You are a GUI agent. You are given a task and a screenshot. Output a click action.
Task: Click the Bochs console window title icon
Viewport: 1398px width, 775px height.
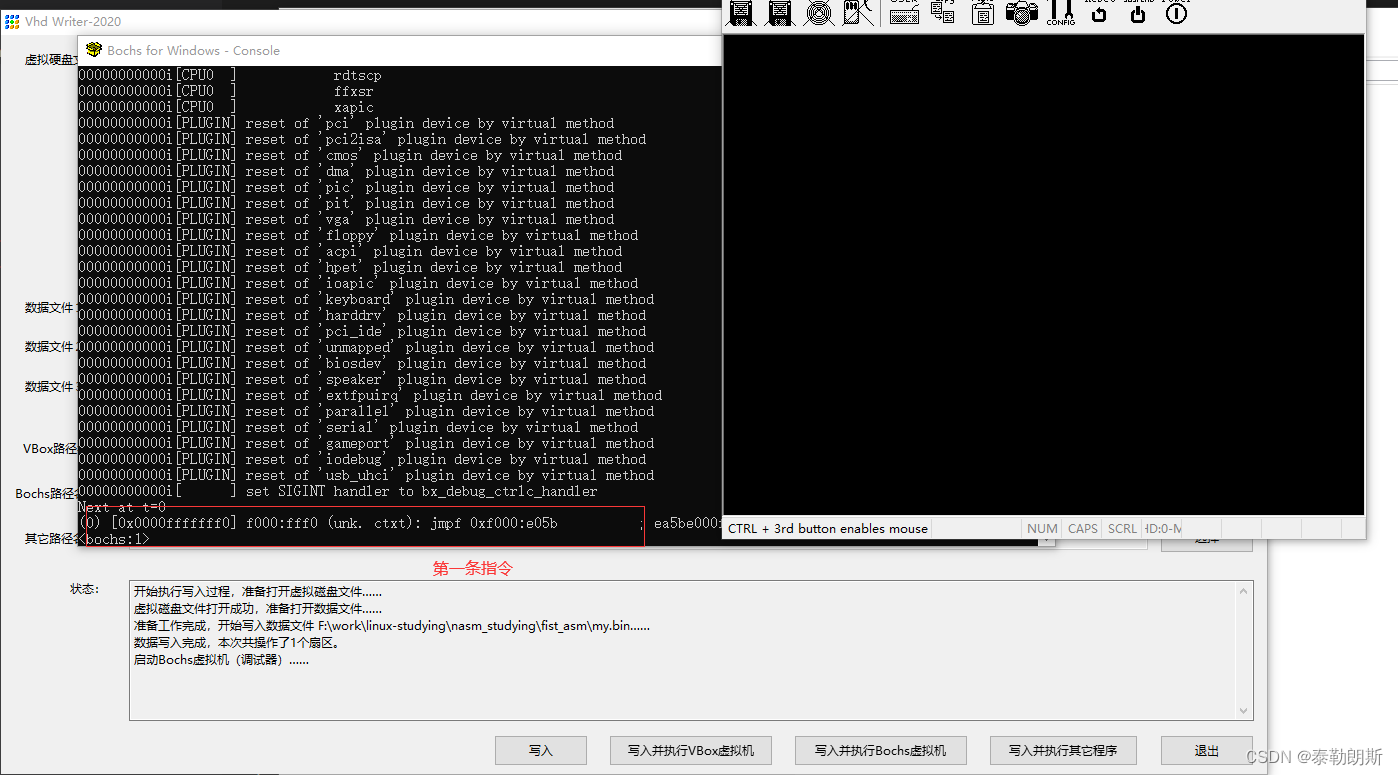click(94, 50)
